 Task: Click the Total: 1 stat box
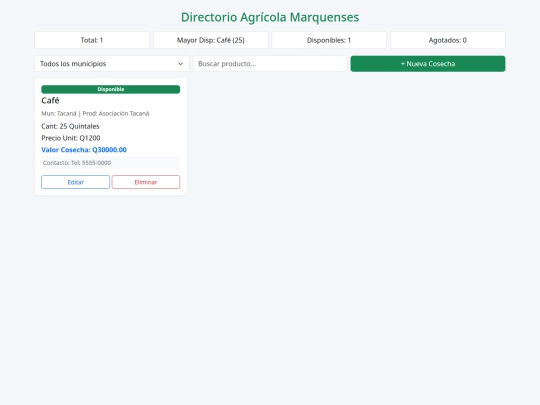92,40
